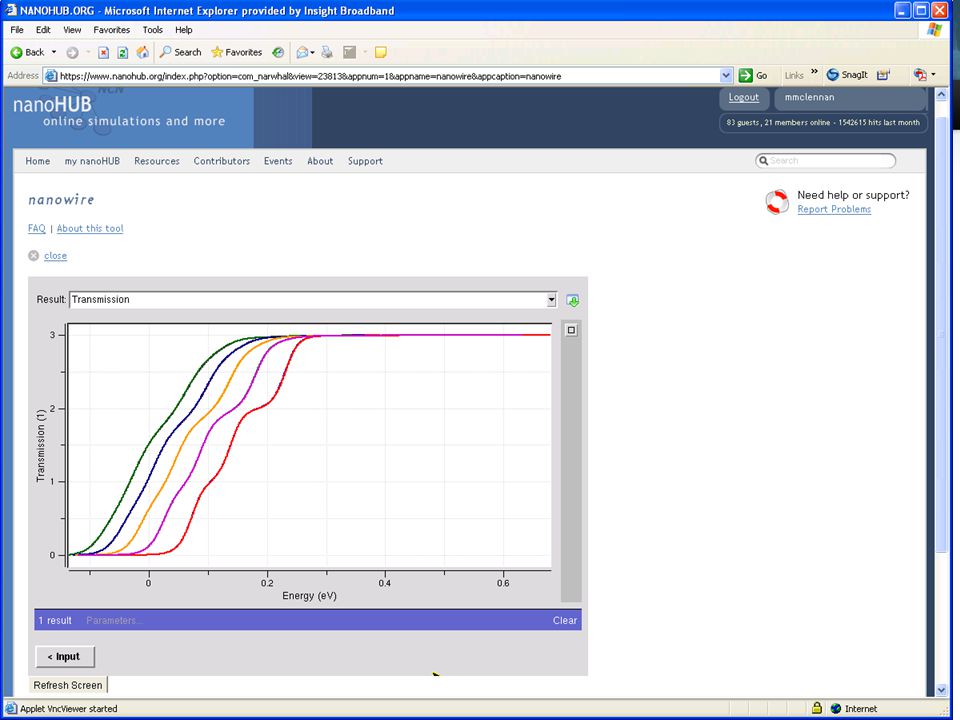
Task: Click the plot legend square button
Action: coord(571,330)
